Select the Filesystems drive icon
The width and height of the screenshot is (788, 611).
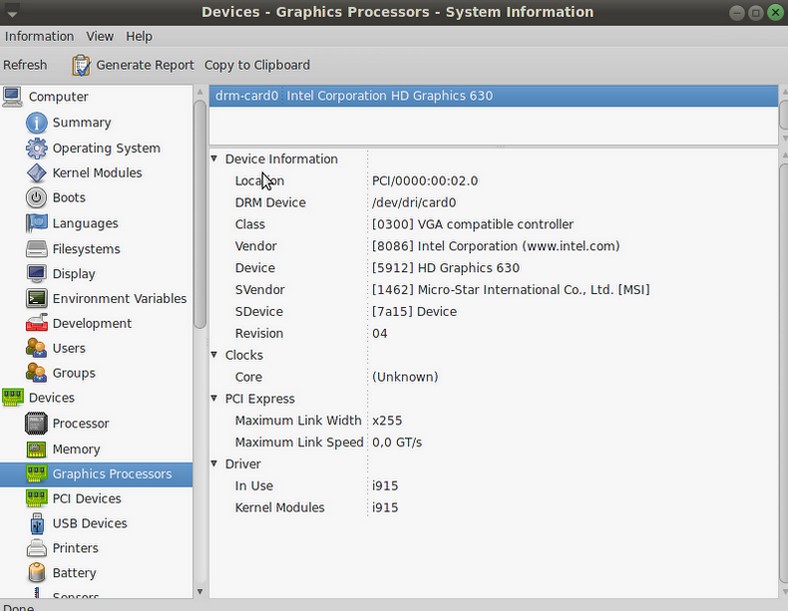(37, 249)
